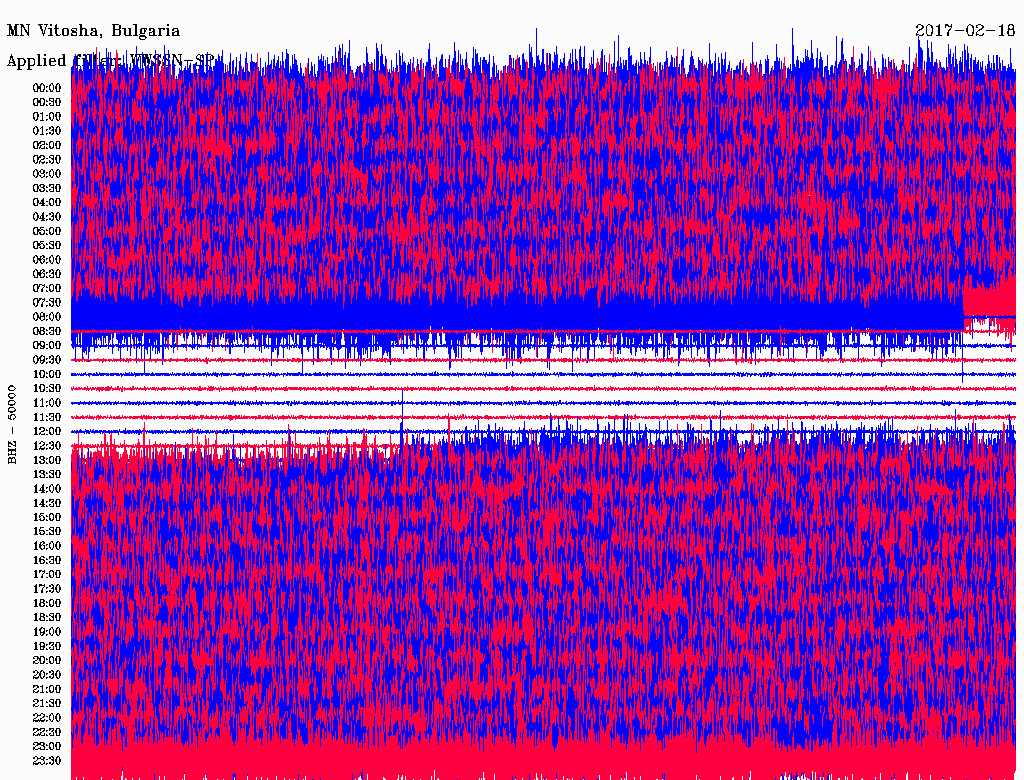Click the 08:00 time label
Viewport: 1024px width, 780px height.
(x=47, y=317)
